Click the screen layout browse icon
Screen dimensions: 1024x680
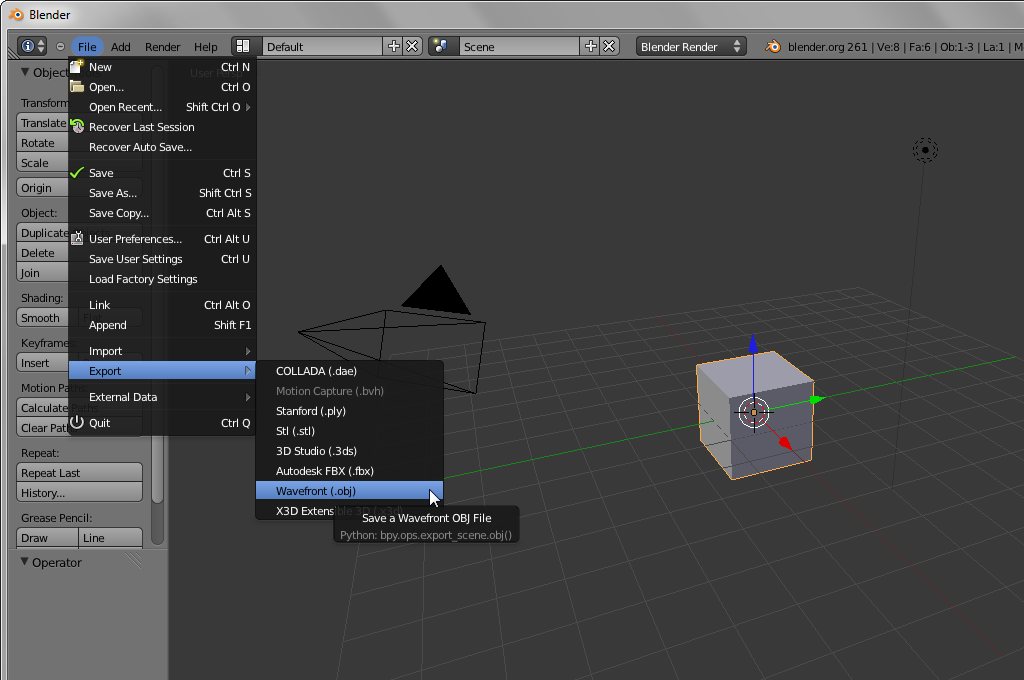243,46
